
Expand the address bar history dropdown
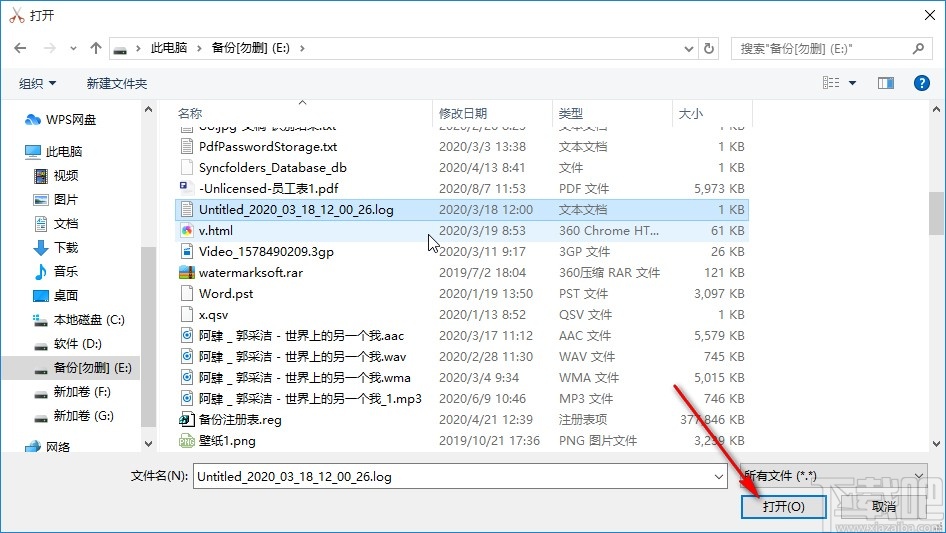click(x=688, y=49)
